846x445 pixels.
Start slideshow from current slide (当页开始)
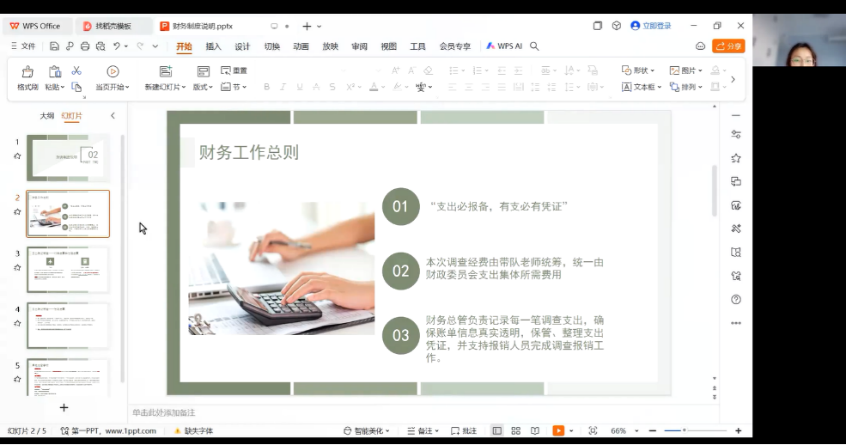click(x=113, y=72)
